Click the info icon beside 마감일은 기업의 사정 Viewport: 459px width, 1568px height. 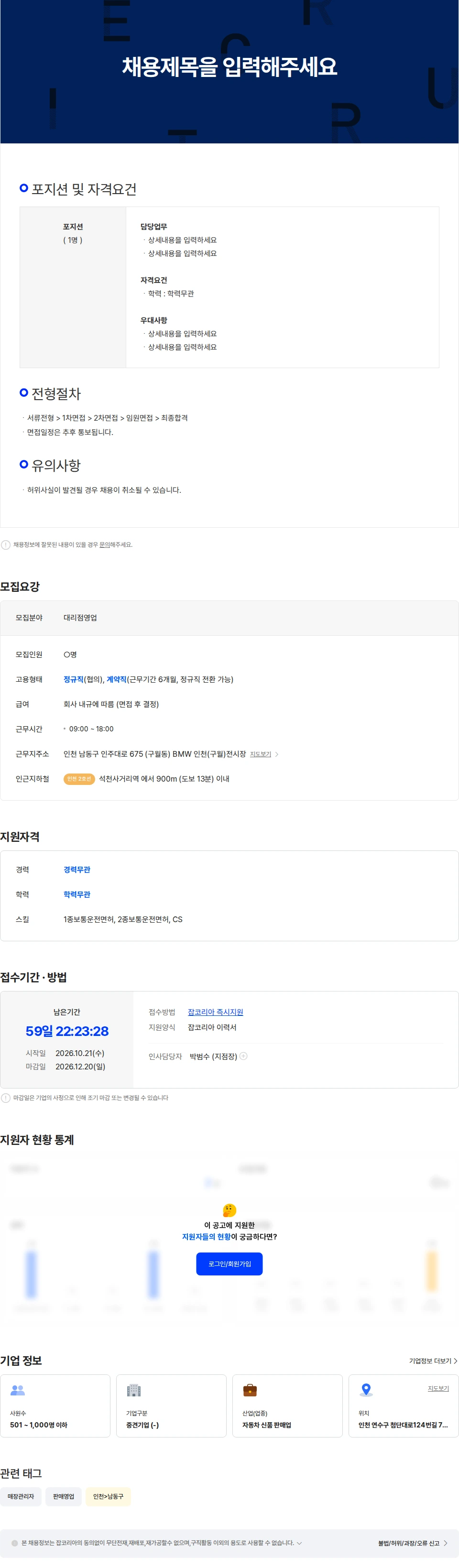tap(5, 1098)
